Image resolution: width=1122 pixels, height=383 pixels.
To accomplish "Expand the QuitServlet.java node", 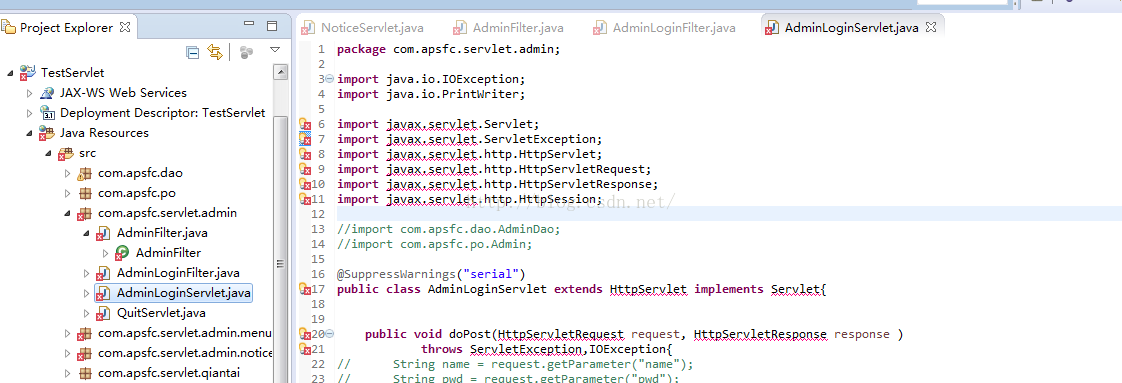I will click(x=87, y=313).
